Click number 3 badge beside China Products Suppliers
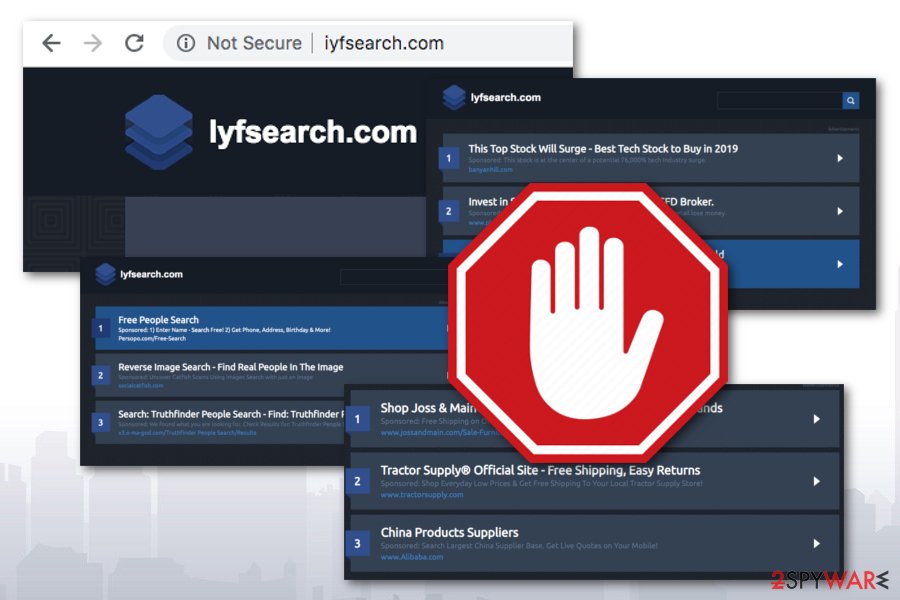Screen dimensions: 900x600 tap(358, 543)
